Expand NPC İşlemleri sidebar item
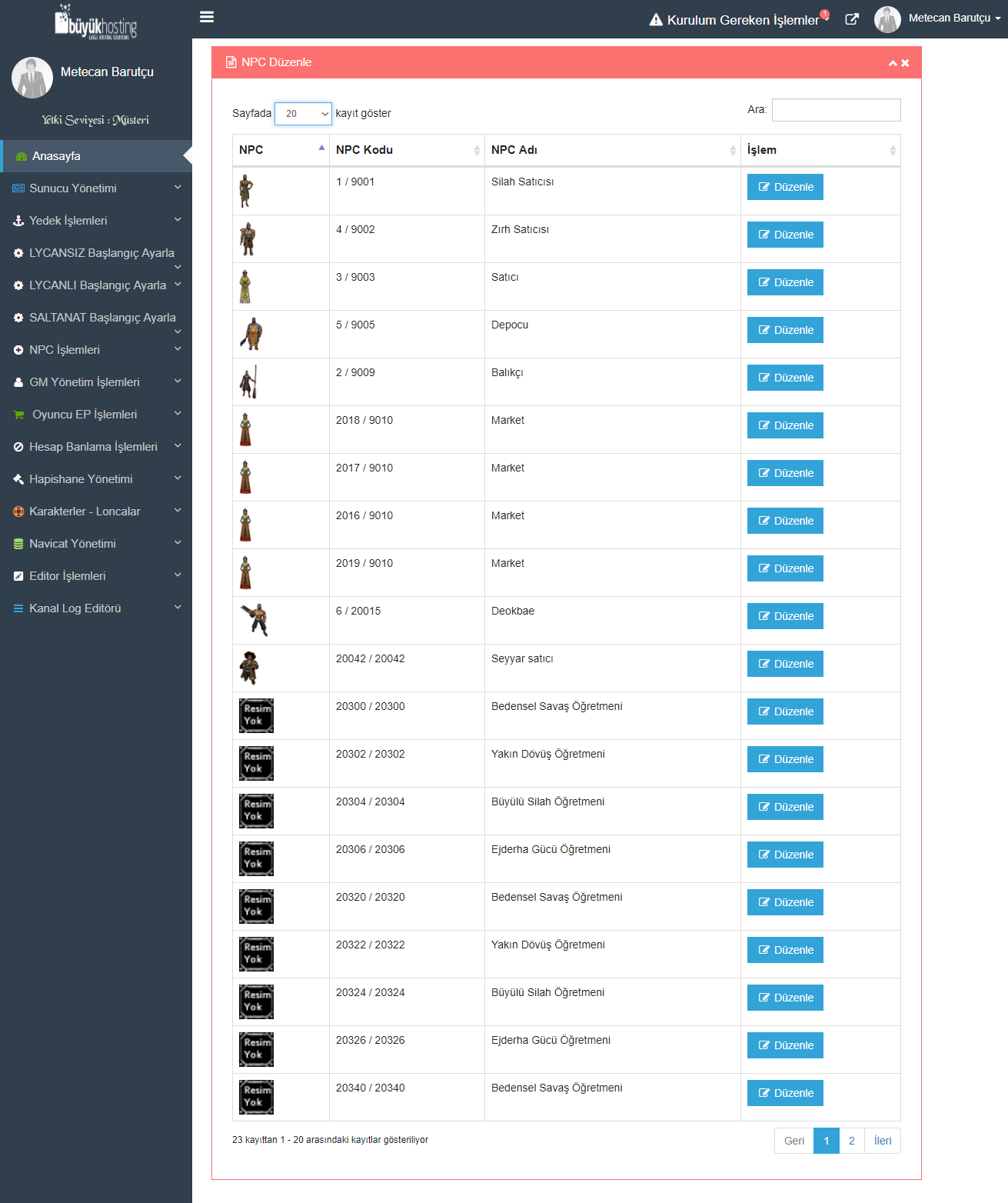This screenshot has height=1203, width=1008. [96, 350]
